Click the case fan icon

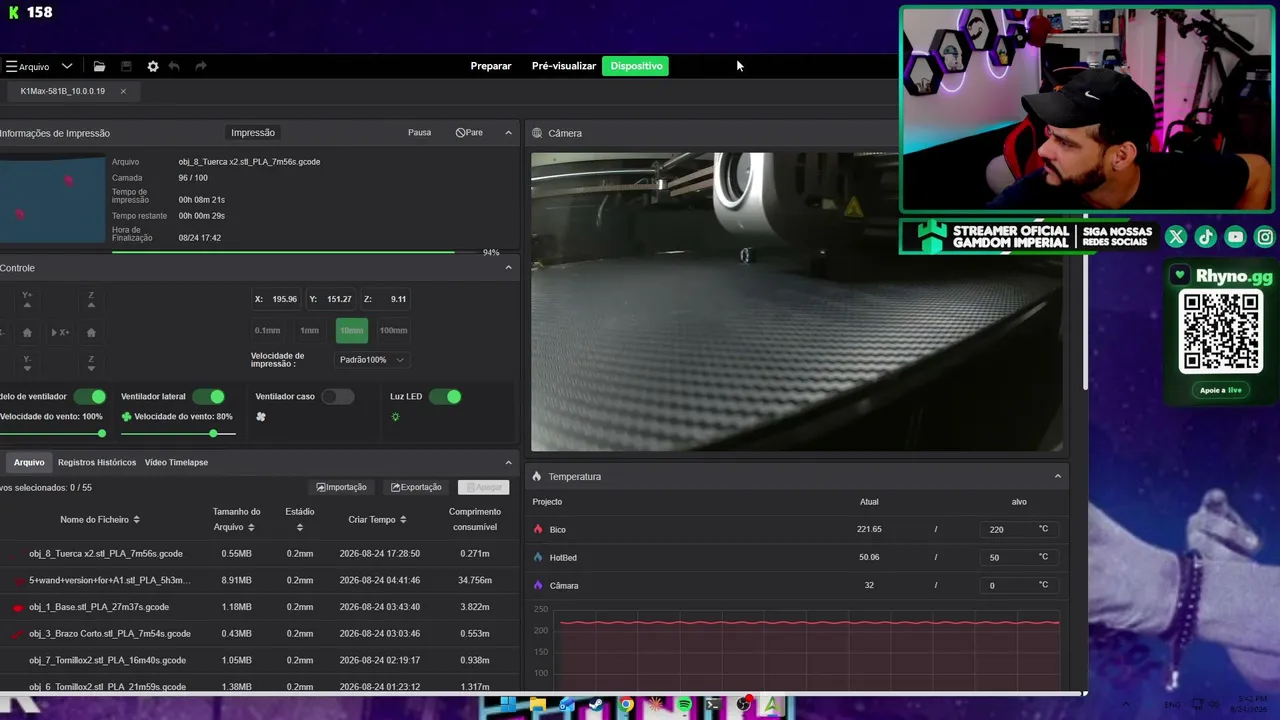(261, 416)
